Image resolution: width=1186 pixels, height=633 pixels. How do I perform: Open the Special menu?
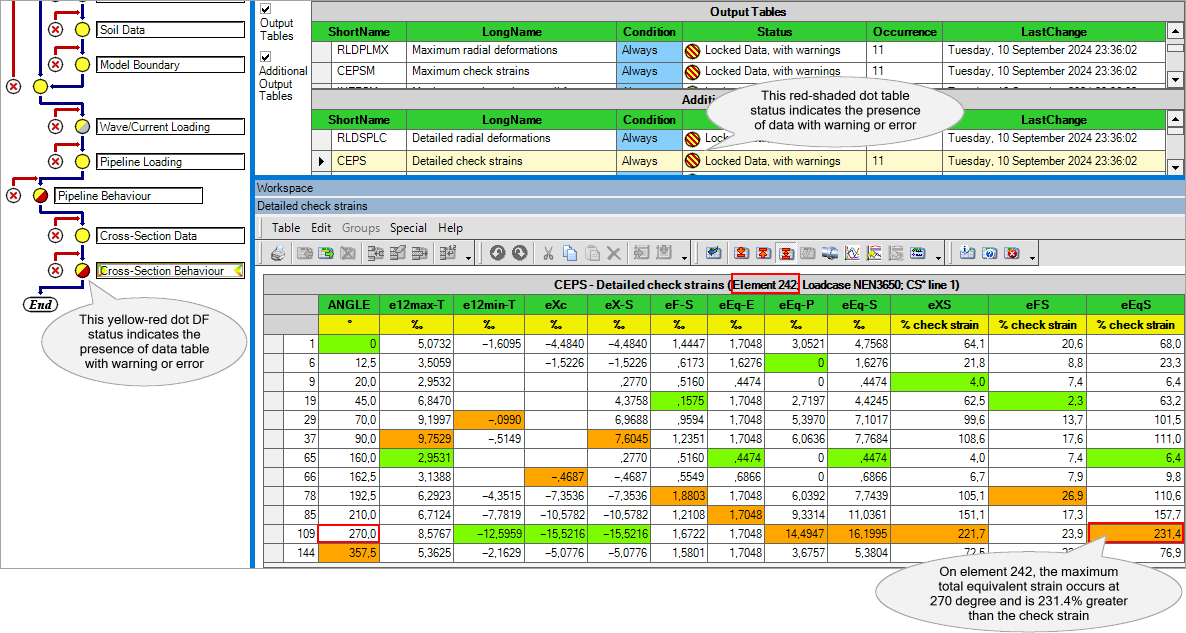408,228
